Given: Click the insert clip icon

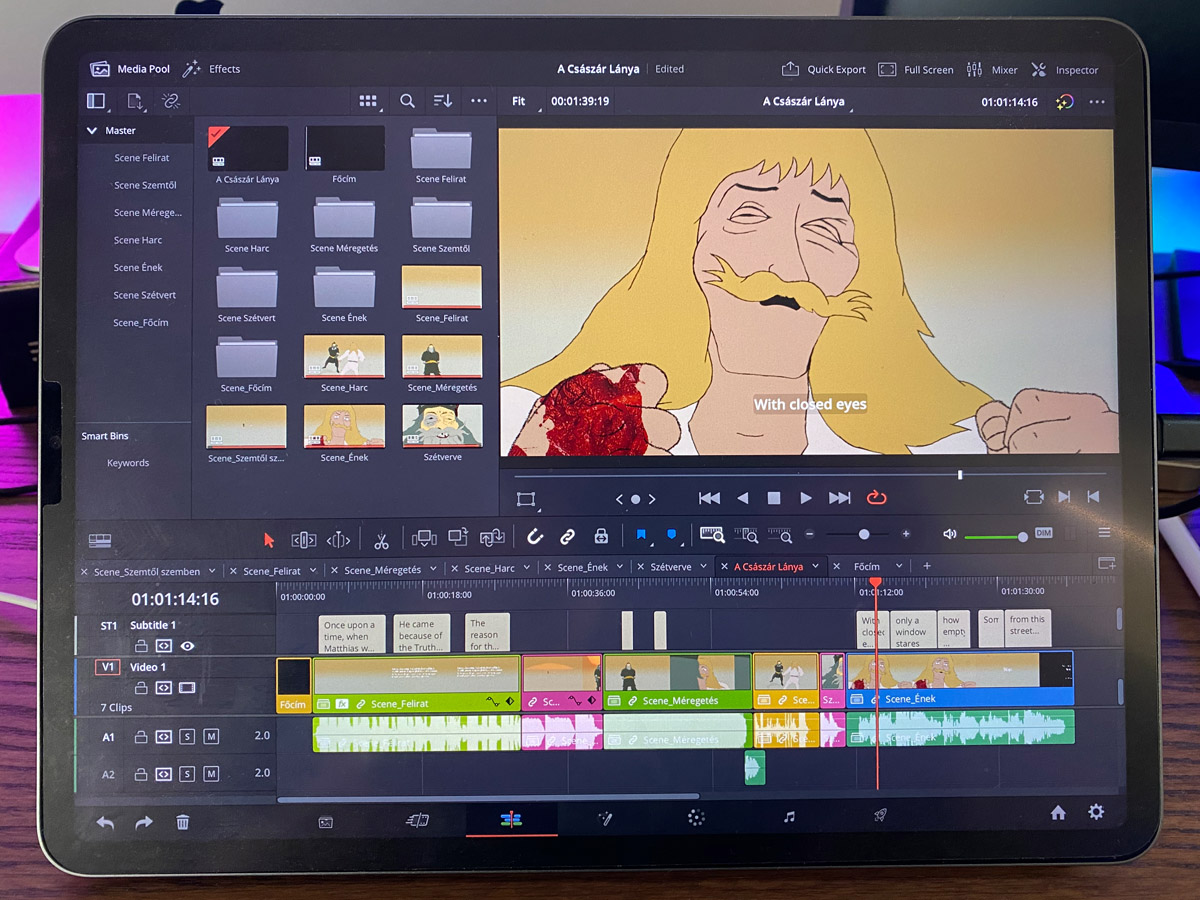Looking at the screenshot, I should click(424, 537).
